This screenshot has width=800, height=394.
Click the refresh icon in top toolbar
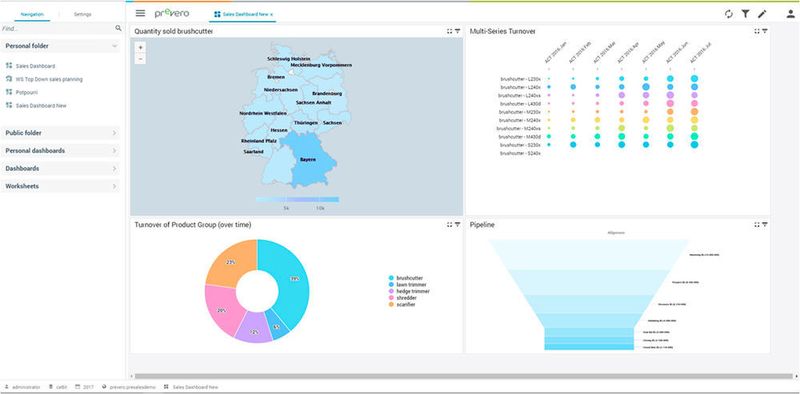tap(729, 14)
